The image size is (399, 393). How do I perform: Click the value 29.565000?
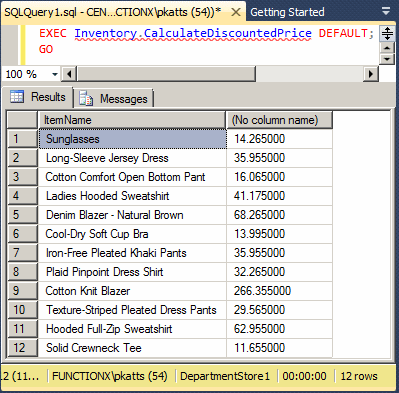(259, 310)
